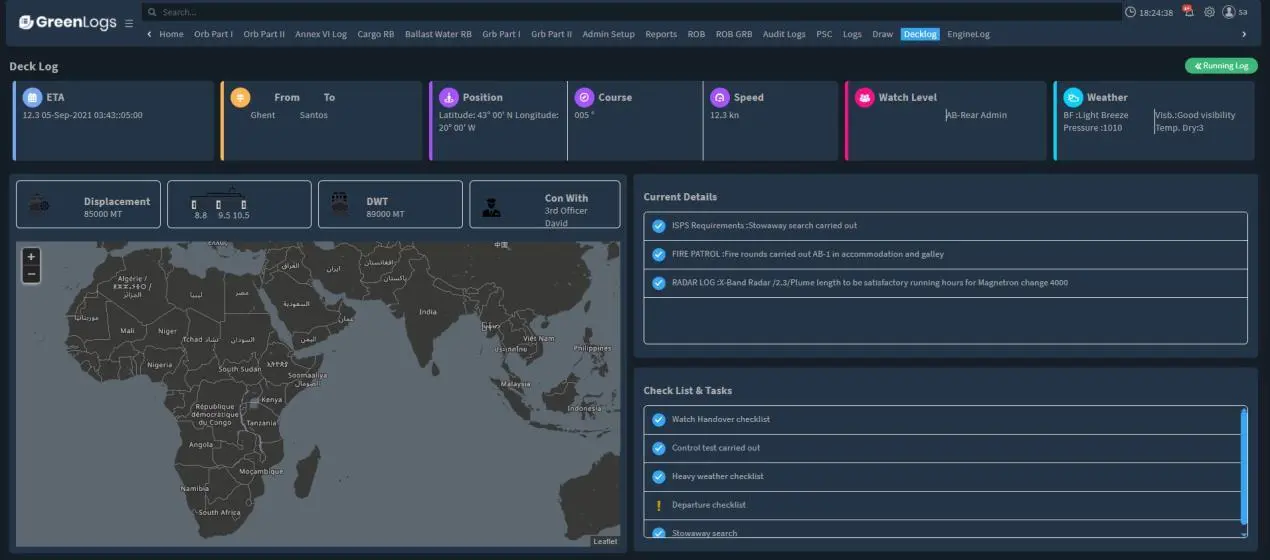The height and width of the screenshot is (560, 1270).
Task: Click the GreenLogs logo
Action: [68, 22]
